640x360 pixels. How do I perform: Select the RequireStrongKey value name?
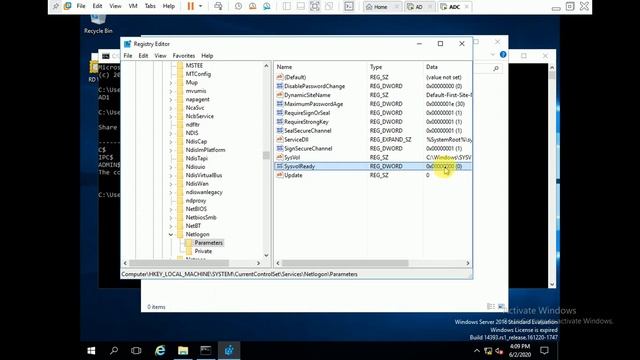click(x=306, y=122)
